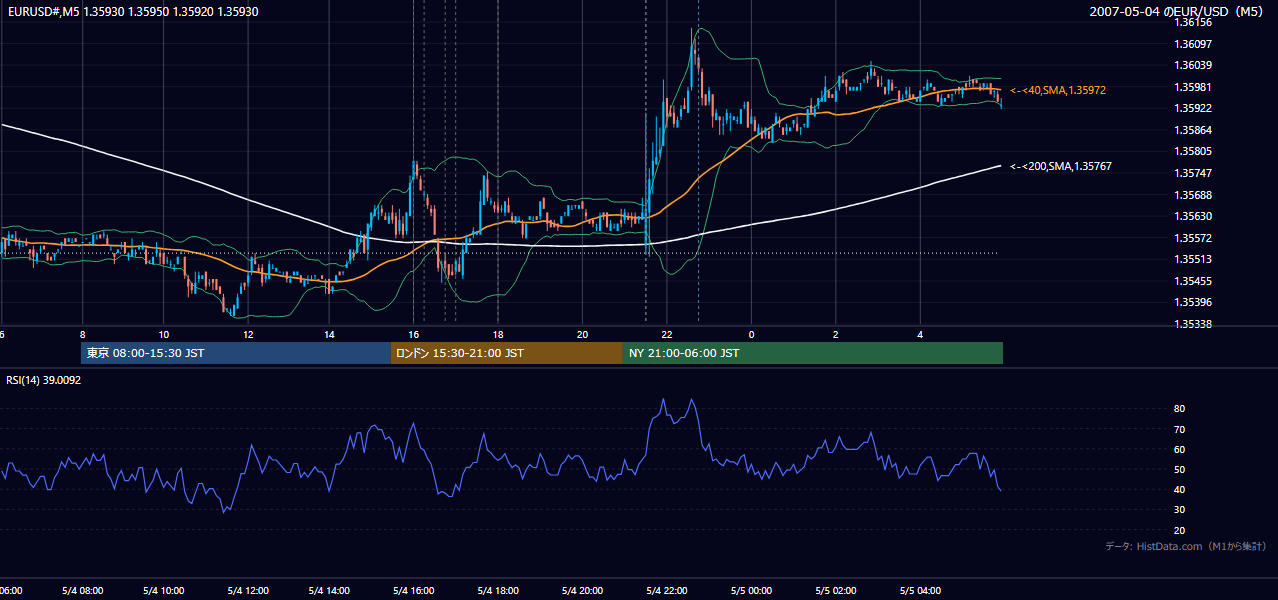Viewport: 1278px width, 600px height.
Task: Click hour label 22 under price chart
Action: pyautogui.click(x=667, y=334)
